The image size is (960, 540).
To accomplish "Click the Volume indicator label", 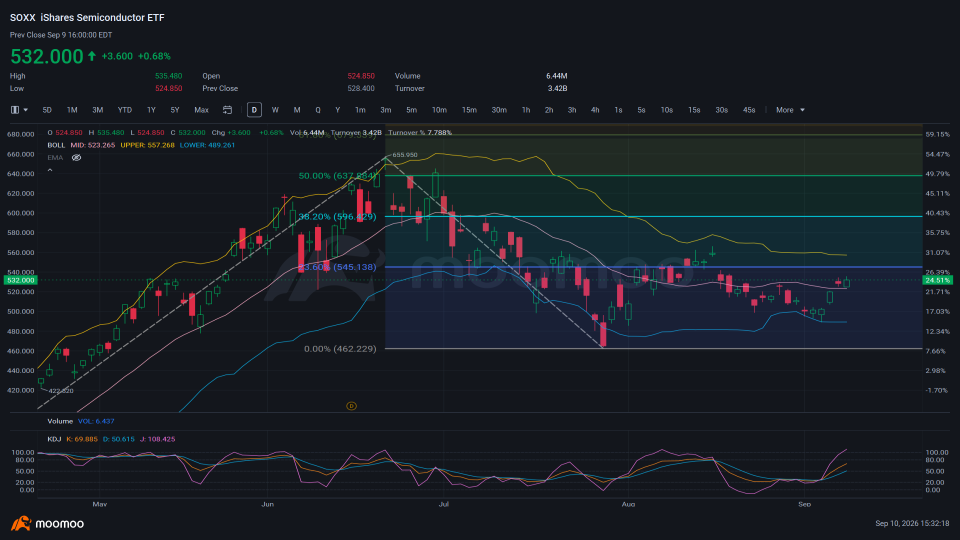I will point(60,421).
